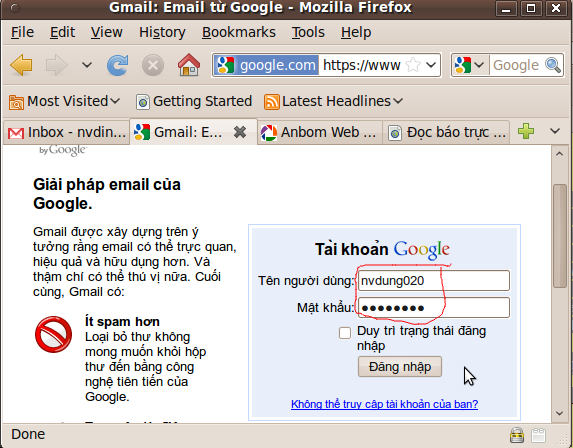Click the padlock security icon in status bar
The width and height of the screenshot is (573, 448).
(517, 435)
